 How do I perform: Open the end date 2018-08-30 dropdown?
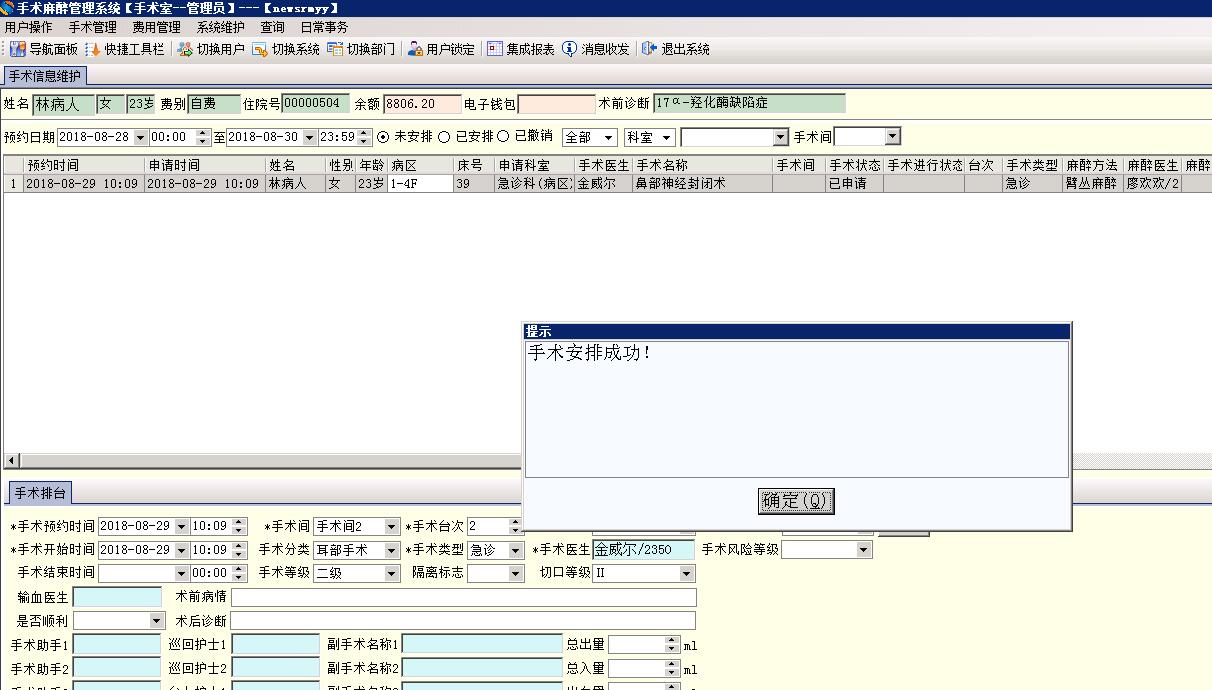pyautogui.click(x=310, y=137)
